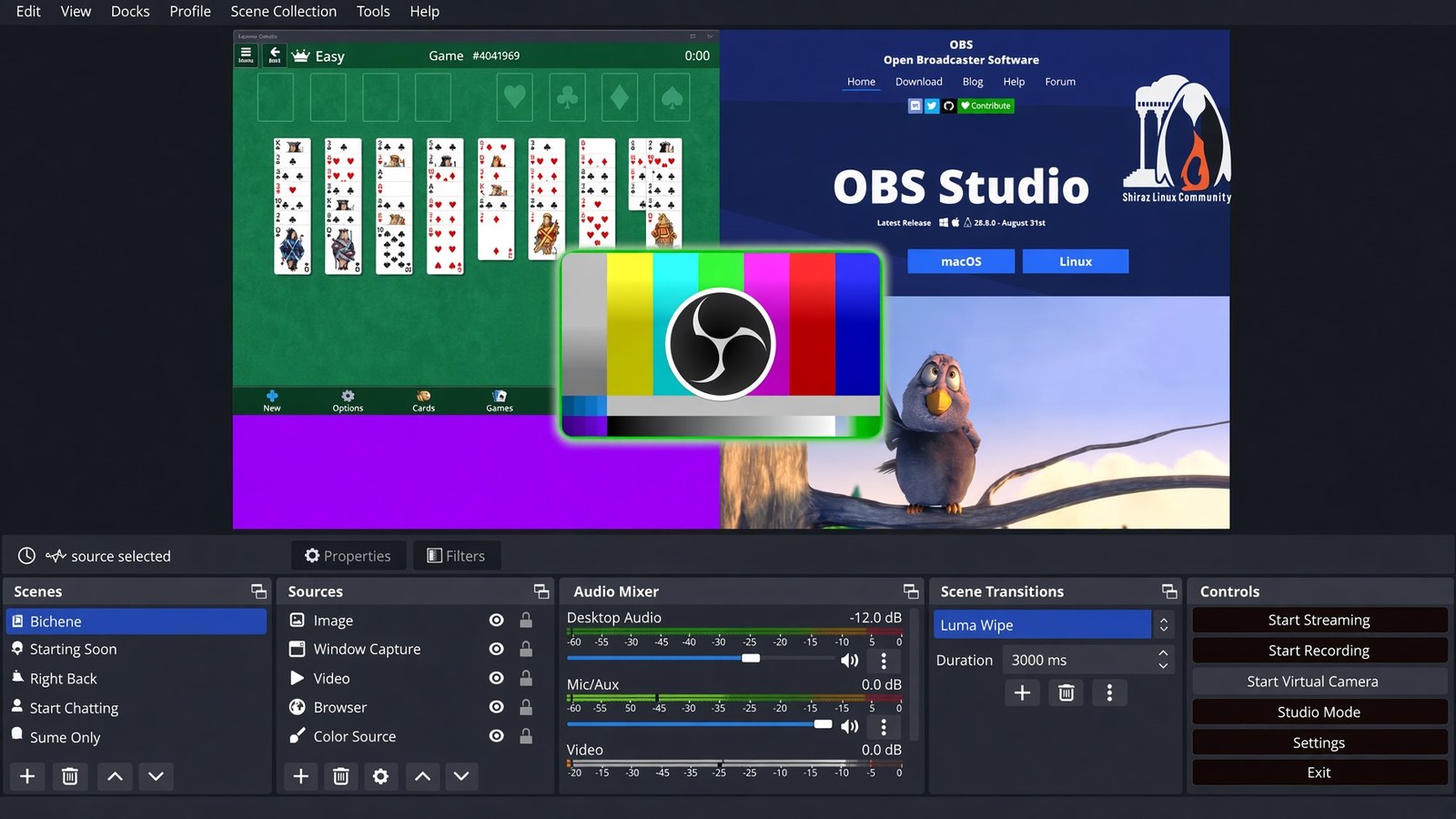This screenshot has height=819, width=1456.
Task: Open the Edit menu
Action: (28, 12)
